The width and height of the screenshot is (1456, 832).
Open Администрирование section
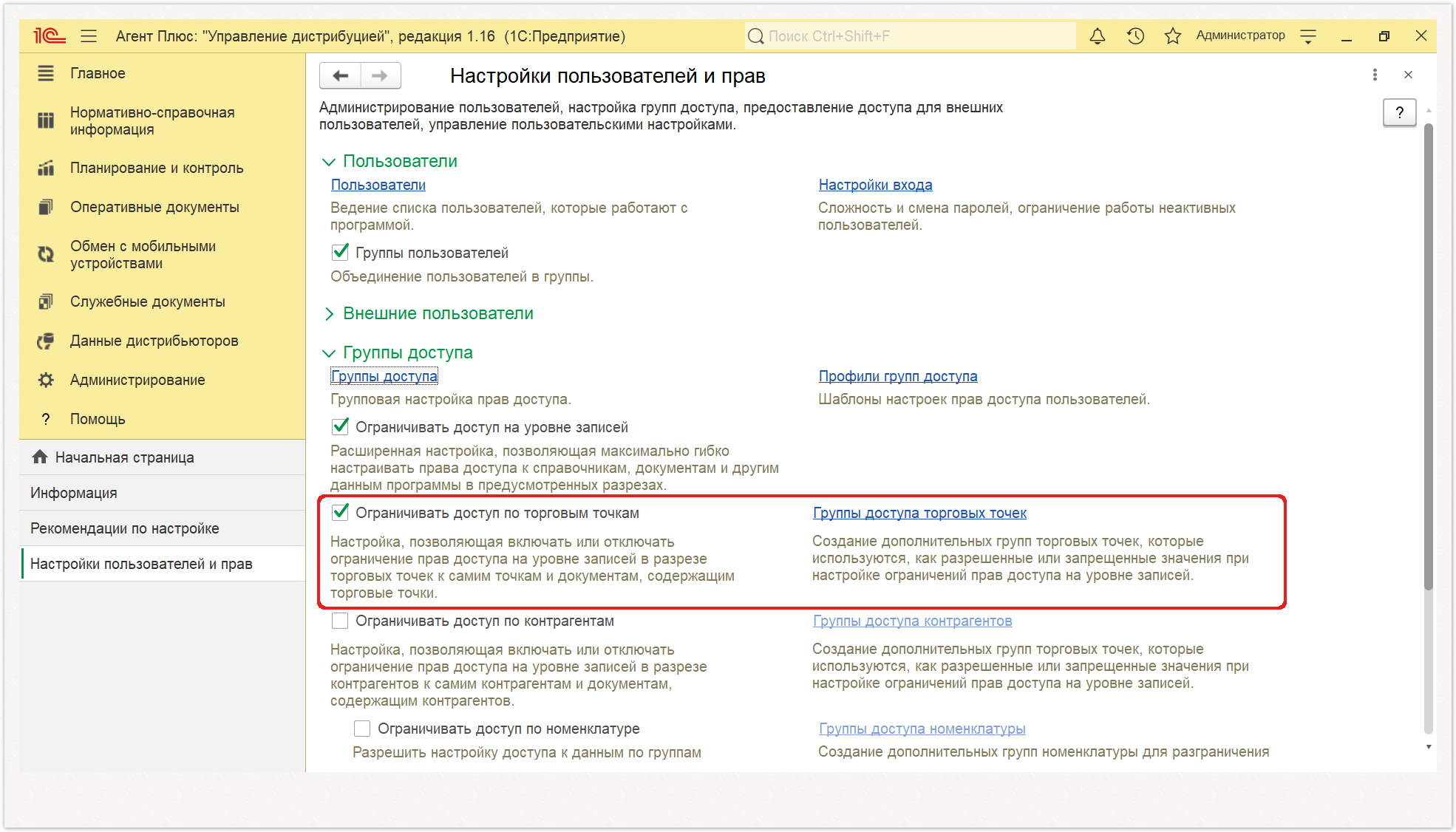pyautogui.click(x=162, y=380)
